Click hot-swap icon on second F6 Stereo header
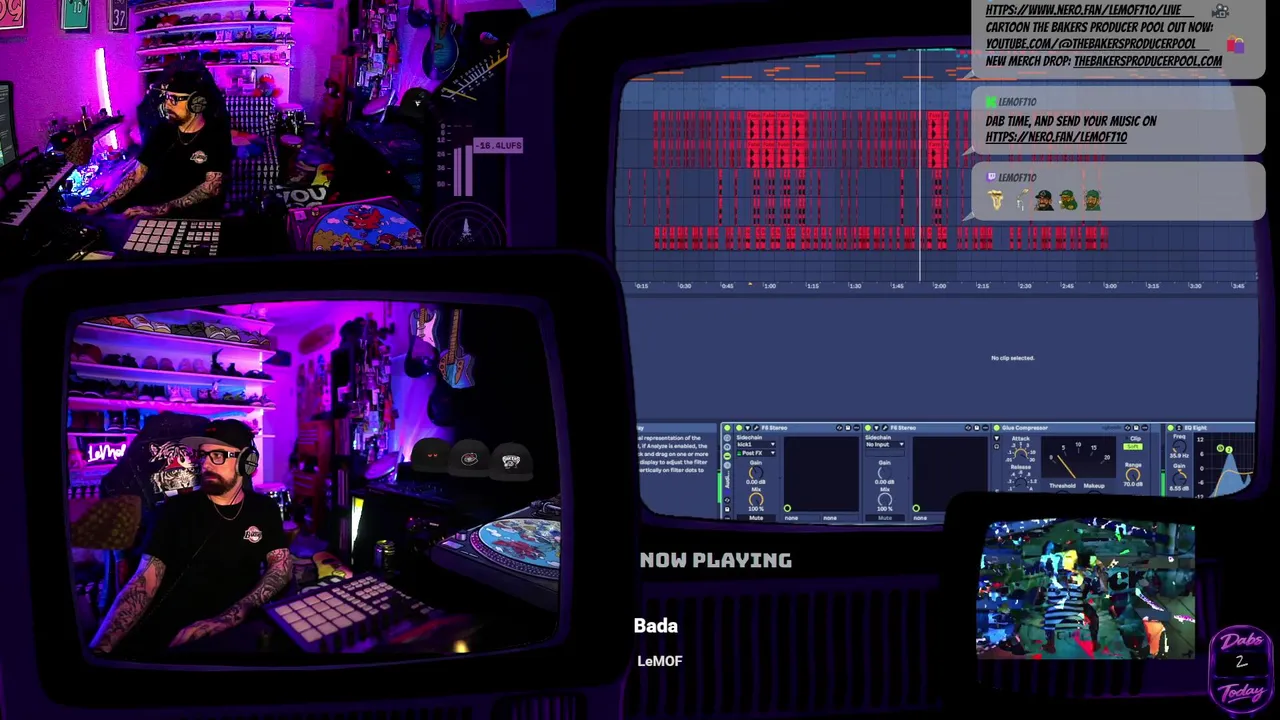Screen dimensions: 1280x720 coord(968,428)
